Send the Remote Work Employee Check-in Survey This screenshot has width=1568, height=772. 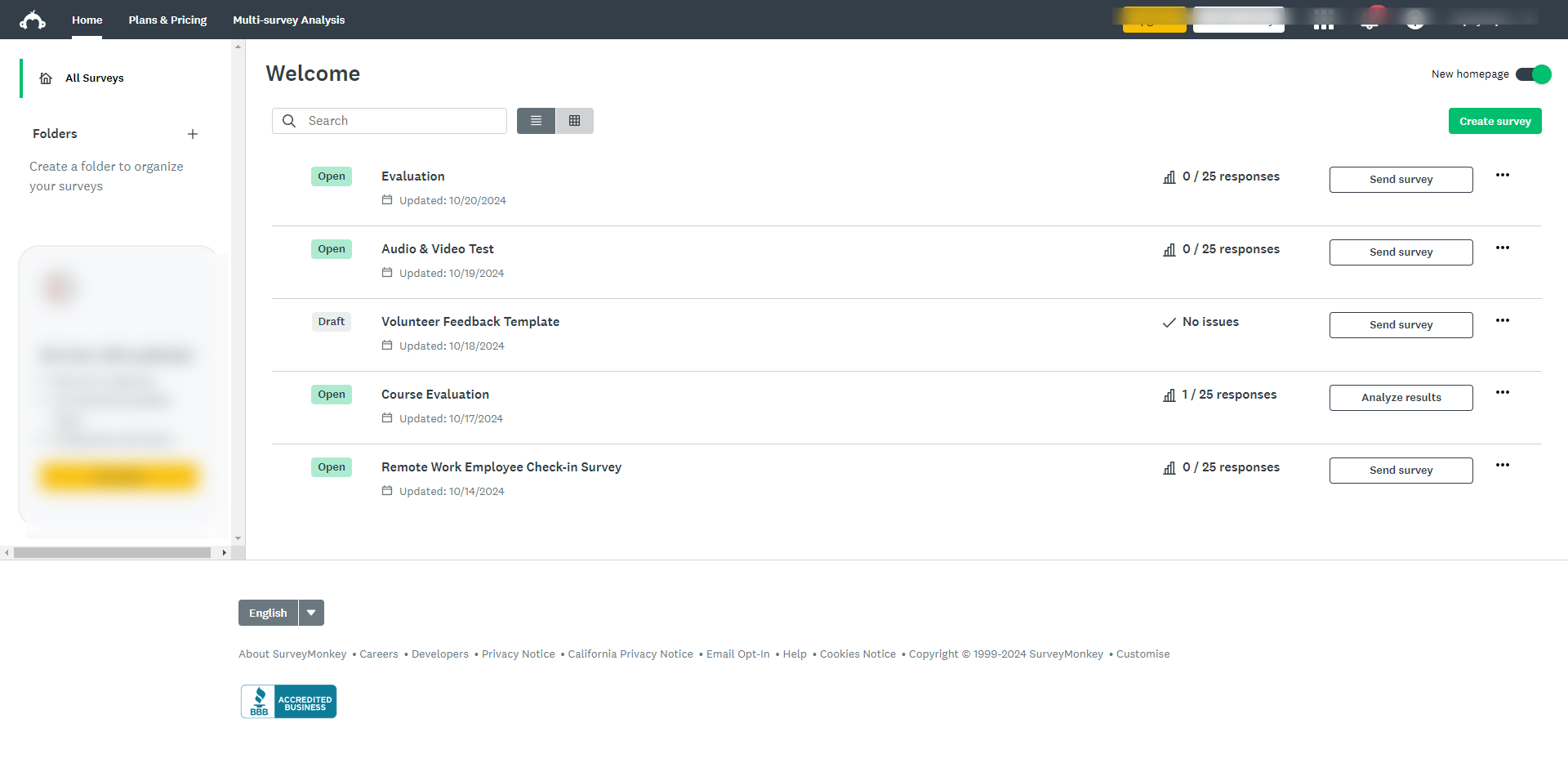(x=1401, y=471)
